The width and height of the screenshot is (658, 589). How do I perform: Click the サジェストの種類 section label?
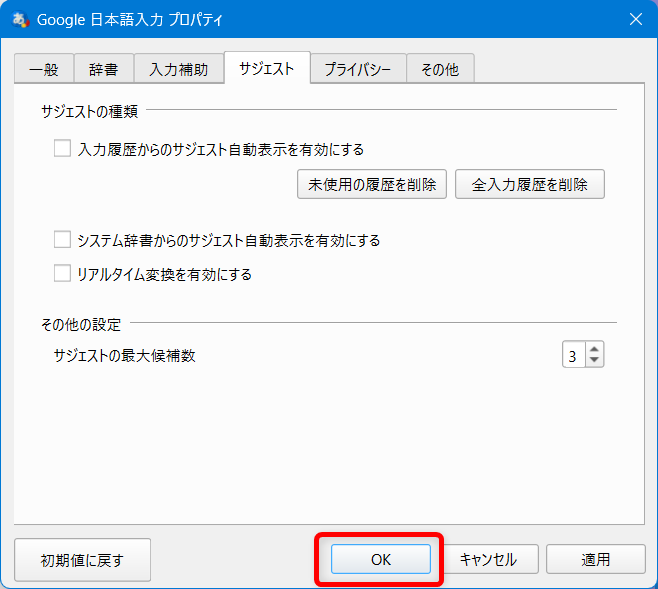(x=89, y=111)
